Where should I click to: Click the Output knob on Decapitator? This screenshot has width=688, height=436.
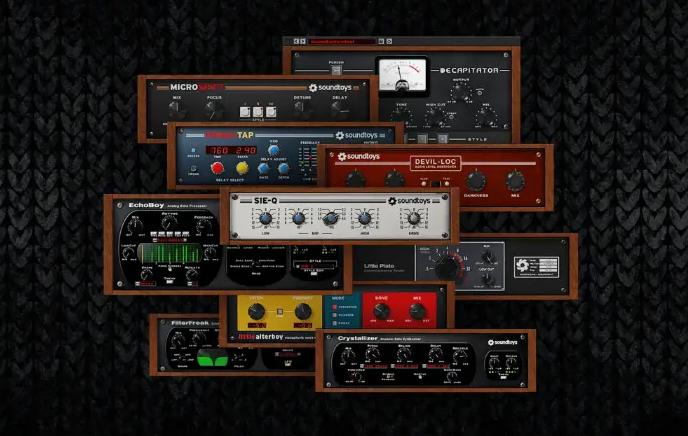[x=461, y=92]
